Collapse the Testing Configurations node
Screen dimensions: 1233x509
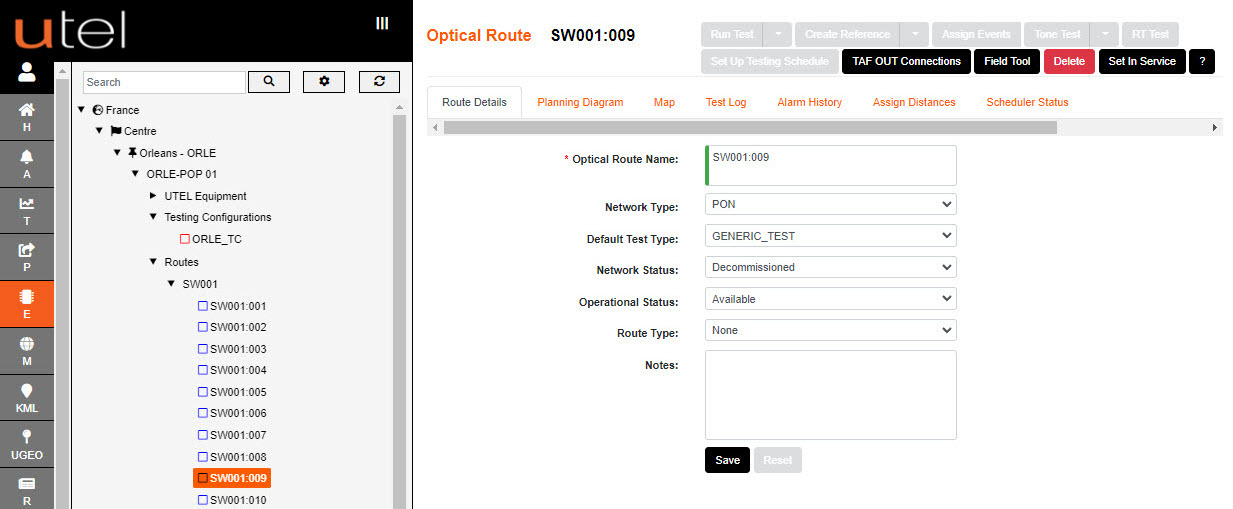[x=153, y=217]
